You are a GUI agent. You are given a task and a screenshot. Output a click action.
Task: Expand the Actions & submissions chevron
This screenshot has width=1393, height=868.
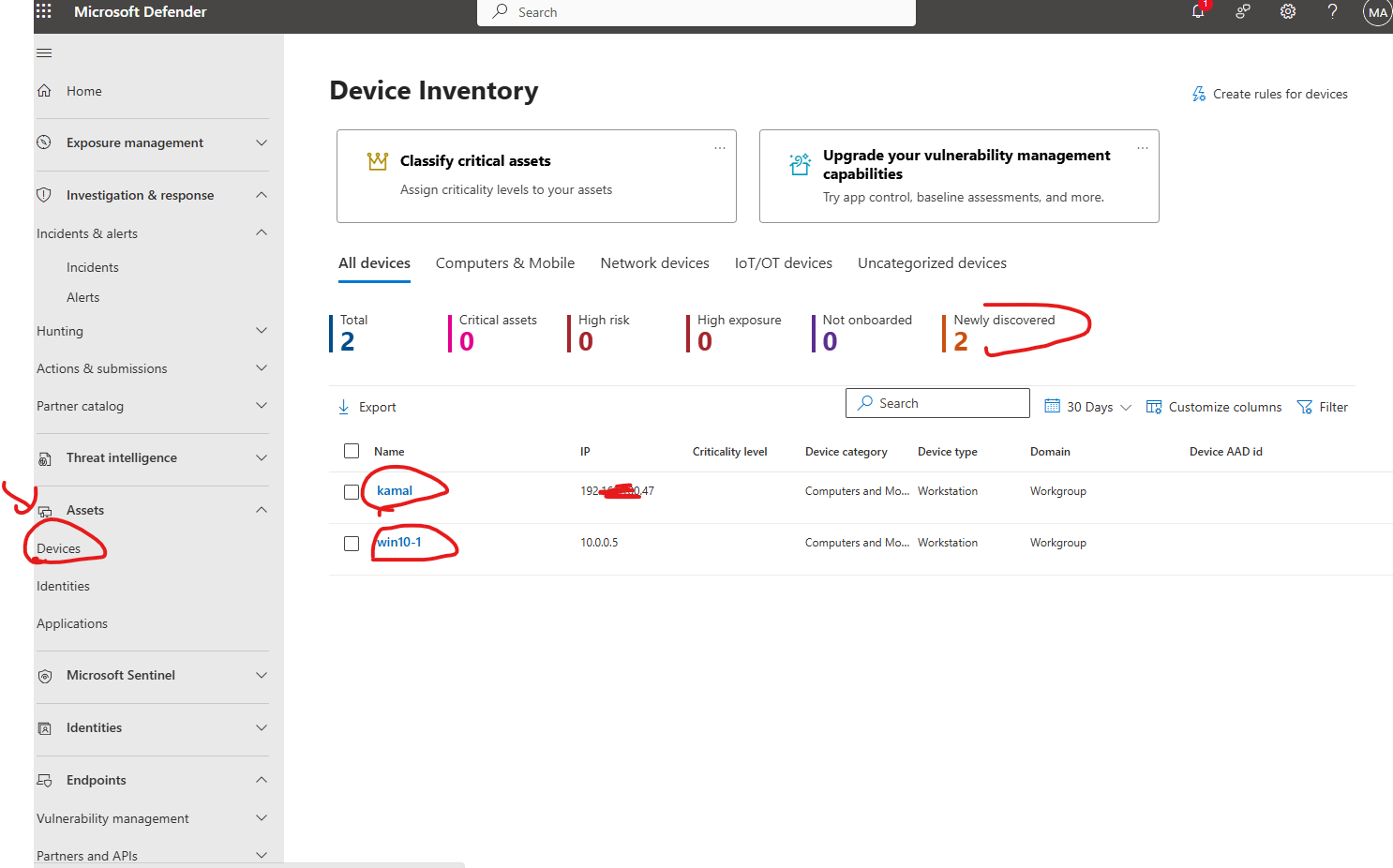coord(262,367)
